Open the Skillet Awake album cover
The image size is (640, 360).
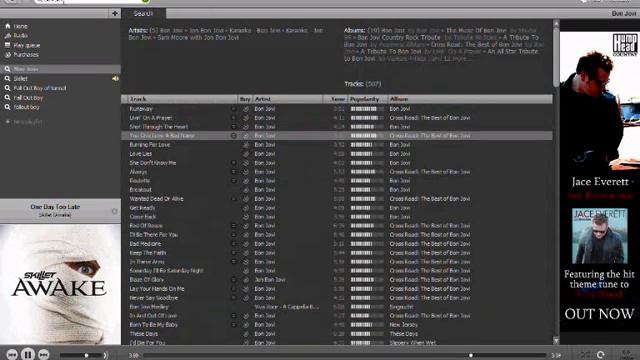[x=60, y=284]
